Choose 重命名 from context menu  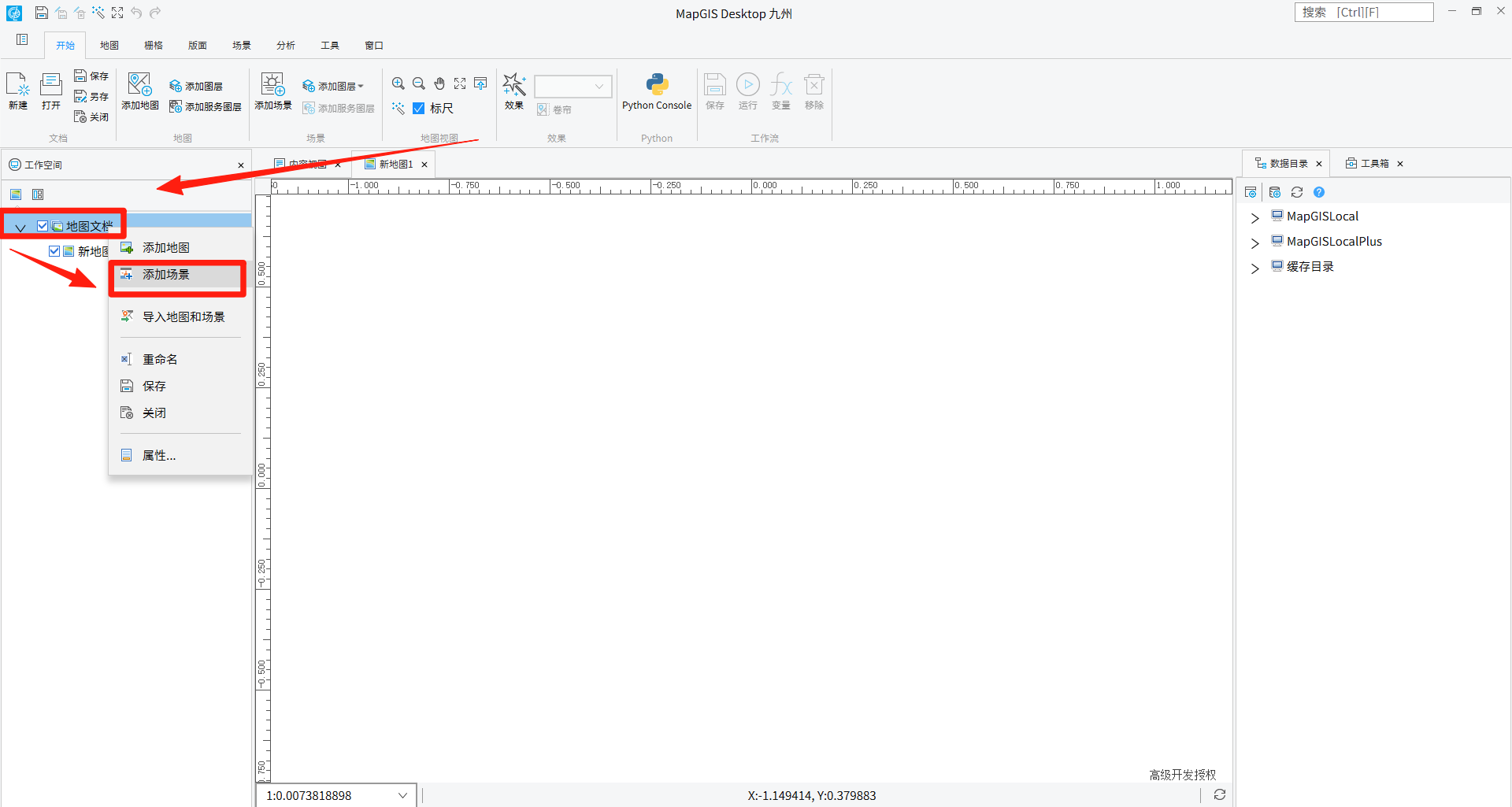coord(180,360)
